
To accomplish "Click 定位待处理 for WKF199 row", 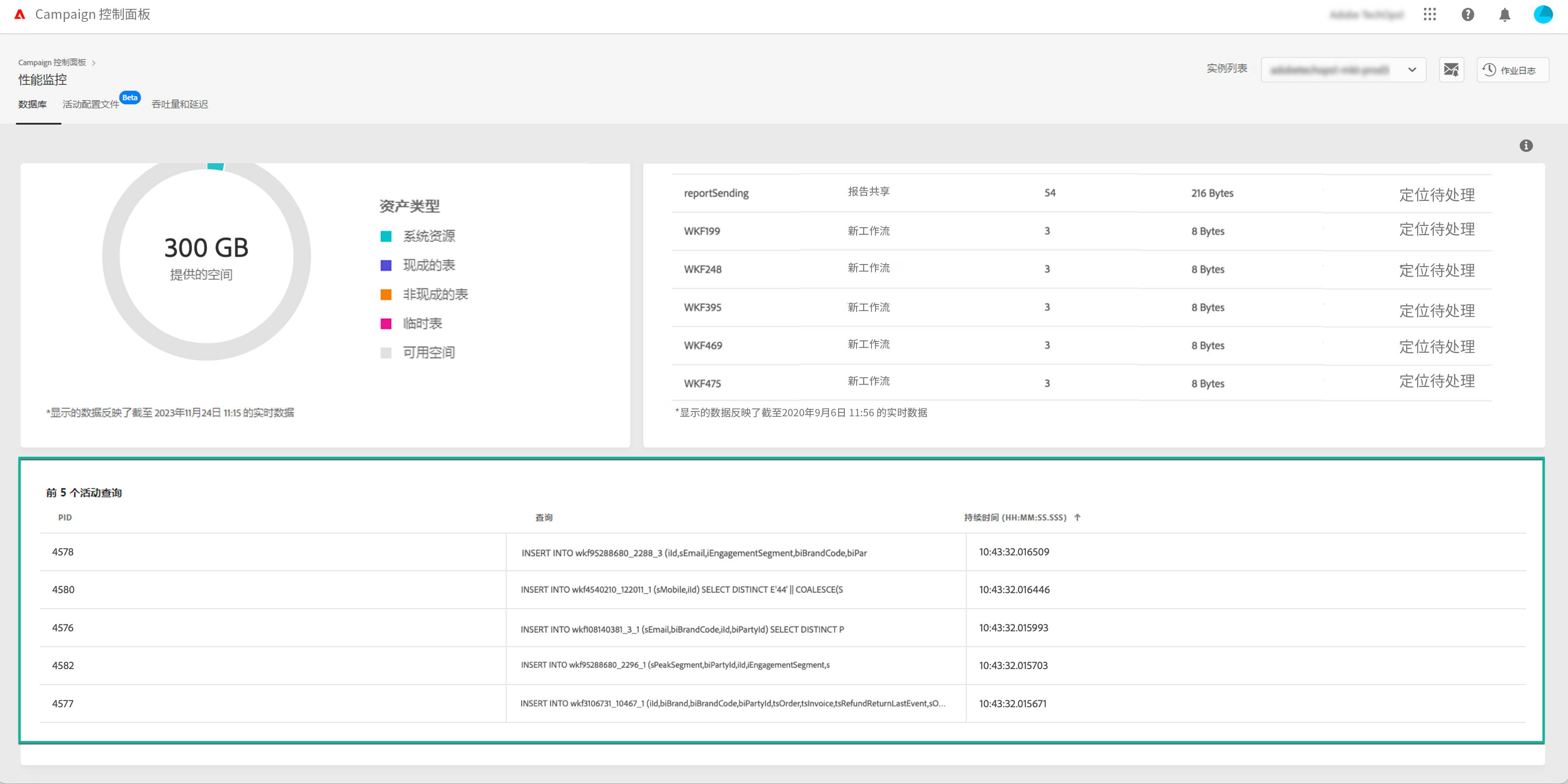I will (1436, 229).
